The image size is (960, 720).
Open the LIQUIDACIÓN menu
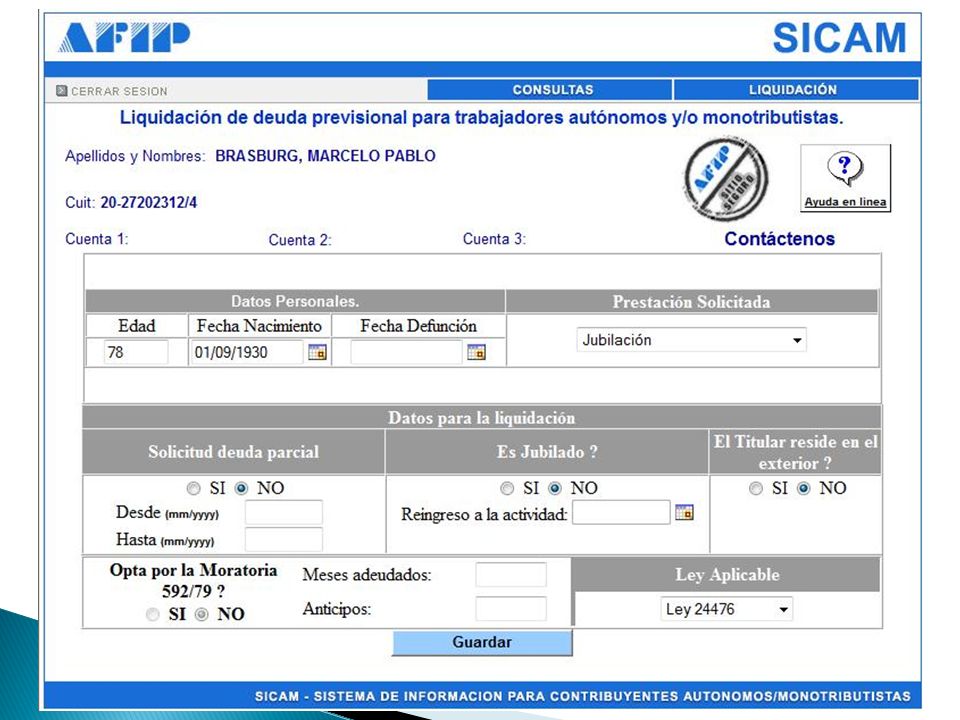click(x=796, y=89)
